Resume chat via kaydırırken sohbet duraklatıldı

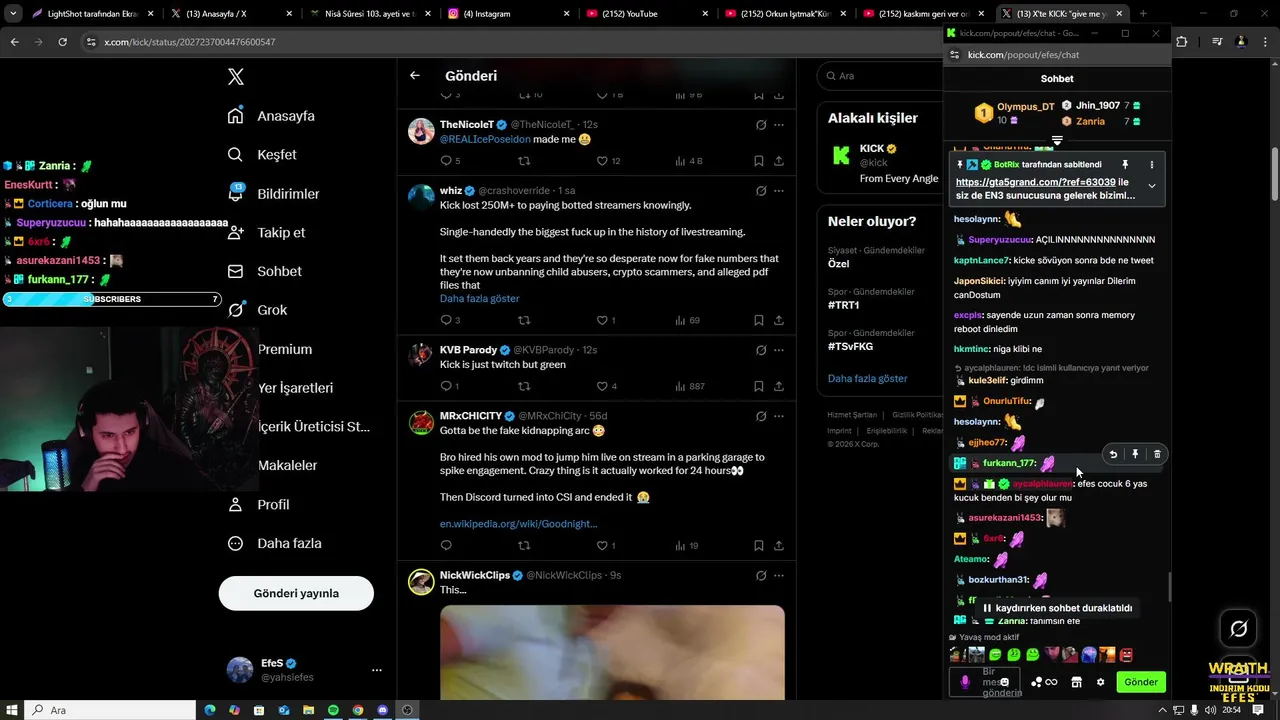pyautogui.click(x=1058, y=608)
